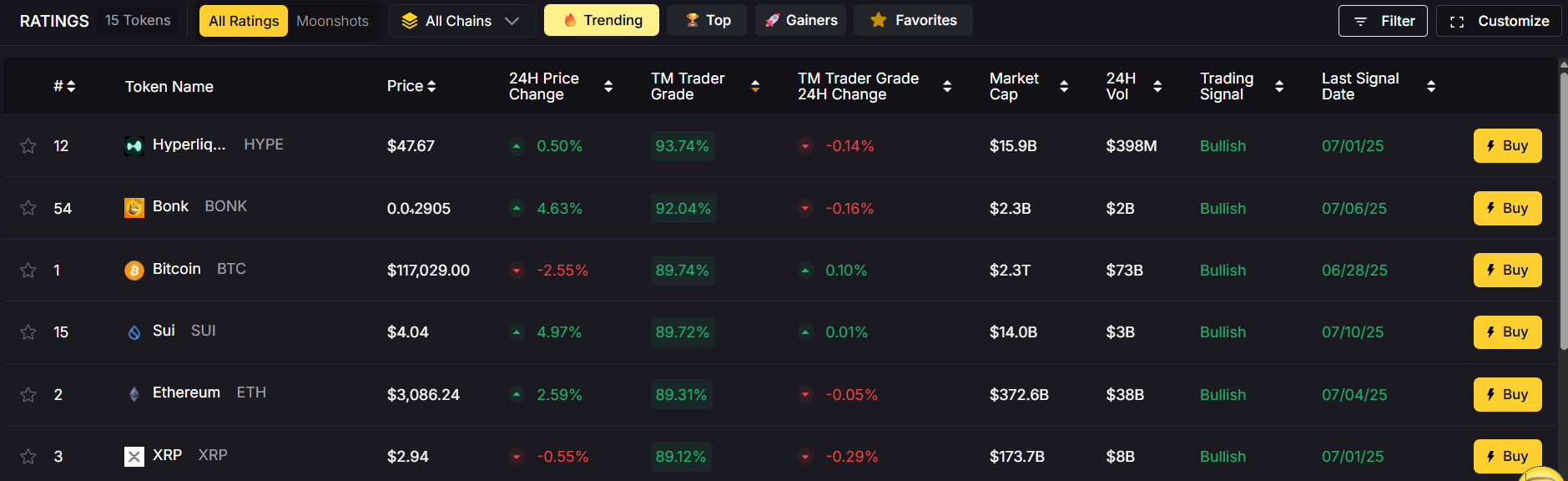1568x481 pixels.
Task: Click the Bitcoin token logo
Action: (x=134, y=271)
